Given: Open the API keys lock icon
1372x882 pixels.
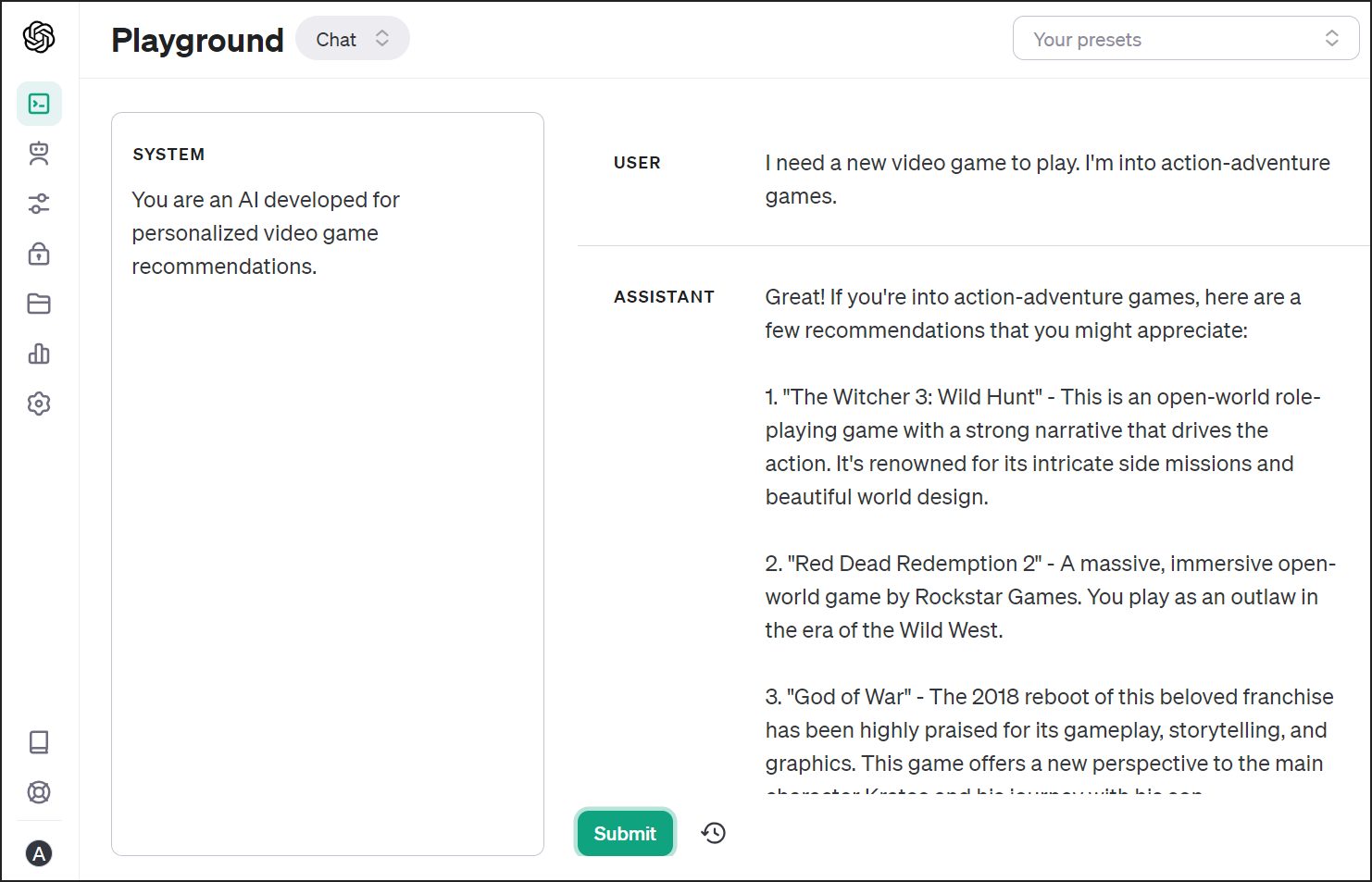Looking at the screenshot, I should pos(39,254).
